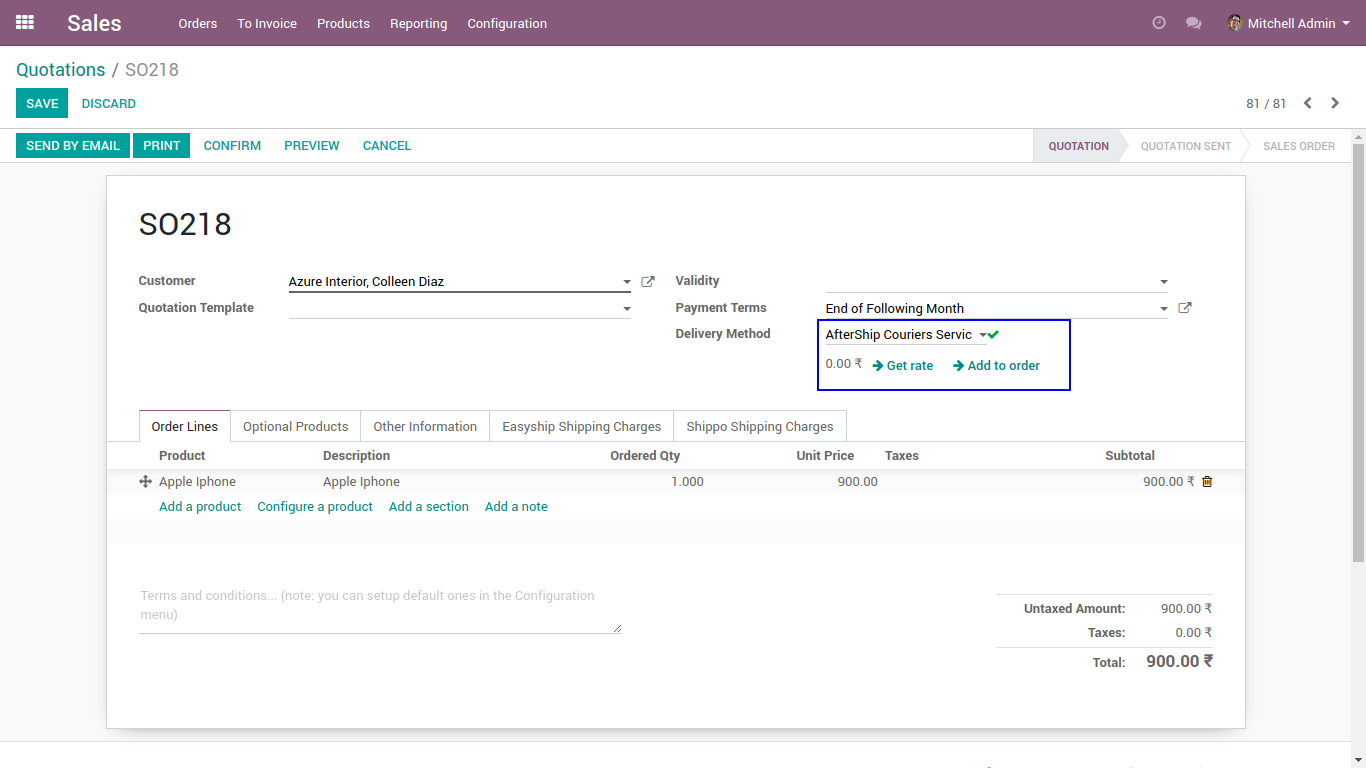Click the Apple Iphone line handle icon

tap(145, 482)
